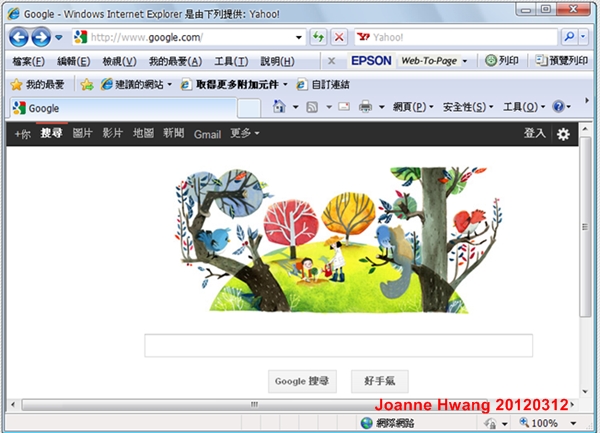This screenshot has width=600, height=433.
Task: Click the Google search text field
Action: point(338,345)
